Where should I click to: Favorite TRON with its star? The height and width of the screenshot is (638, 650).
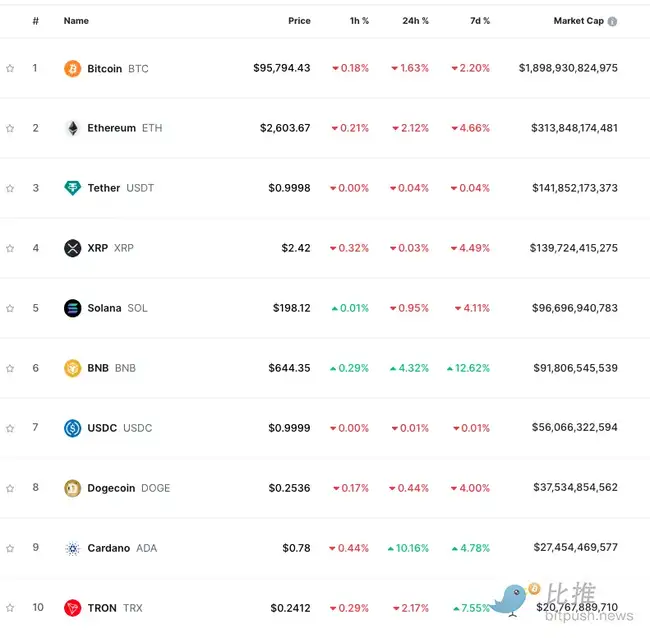click(10, 608)
